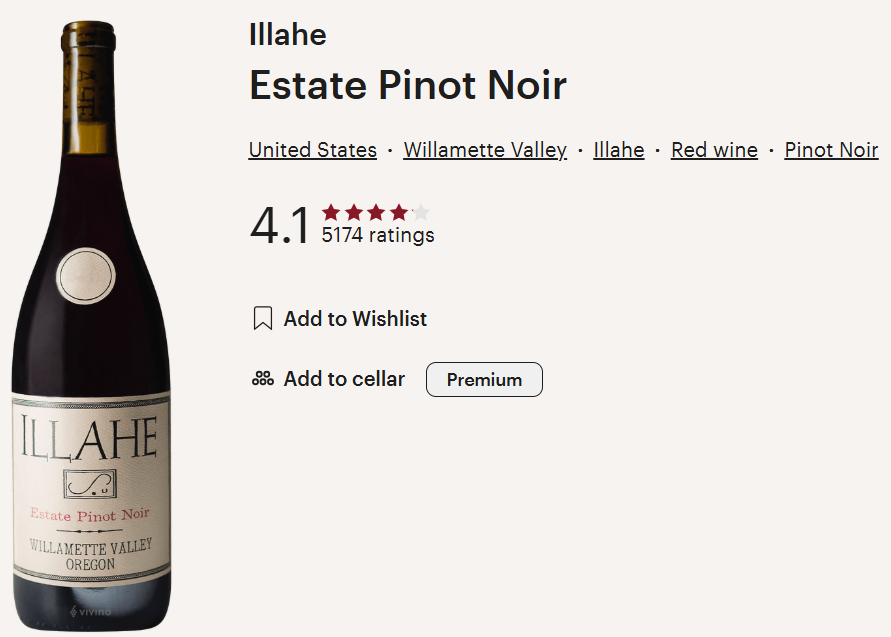Image resolution: width=891 pixels, height=637 pixels.
Task: Click the cellar bottles icon
Action: [x=263, y=379]
